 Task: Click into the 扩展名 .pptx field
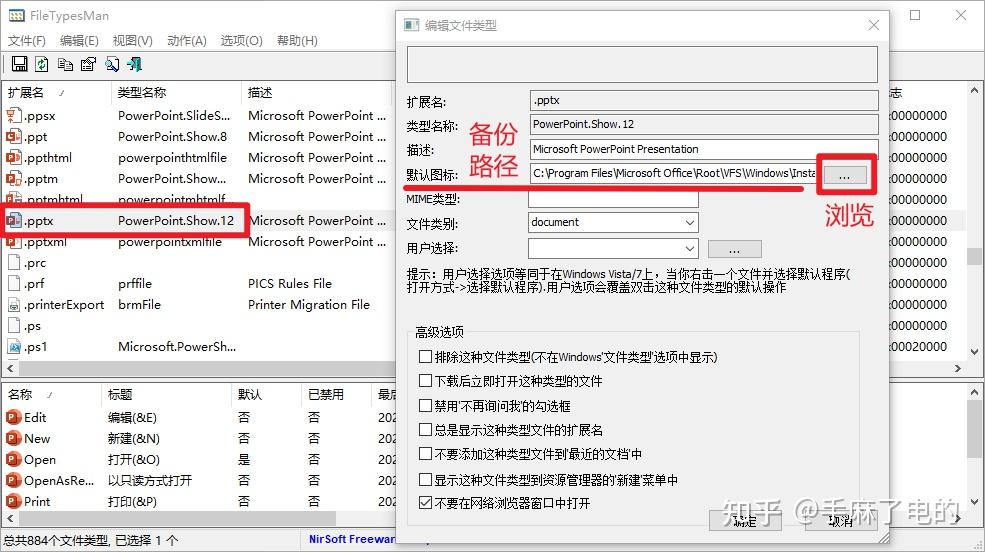coord(704,100)
